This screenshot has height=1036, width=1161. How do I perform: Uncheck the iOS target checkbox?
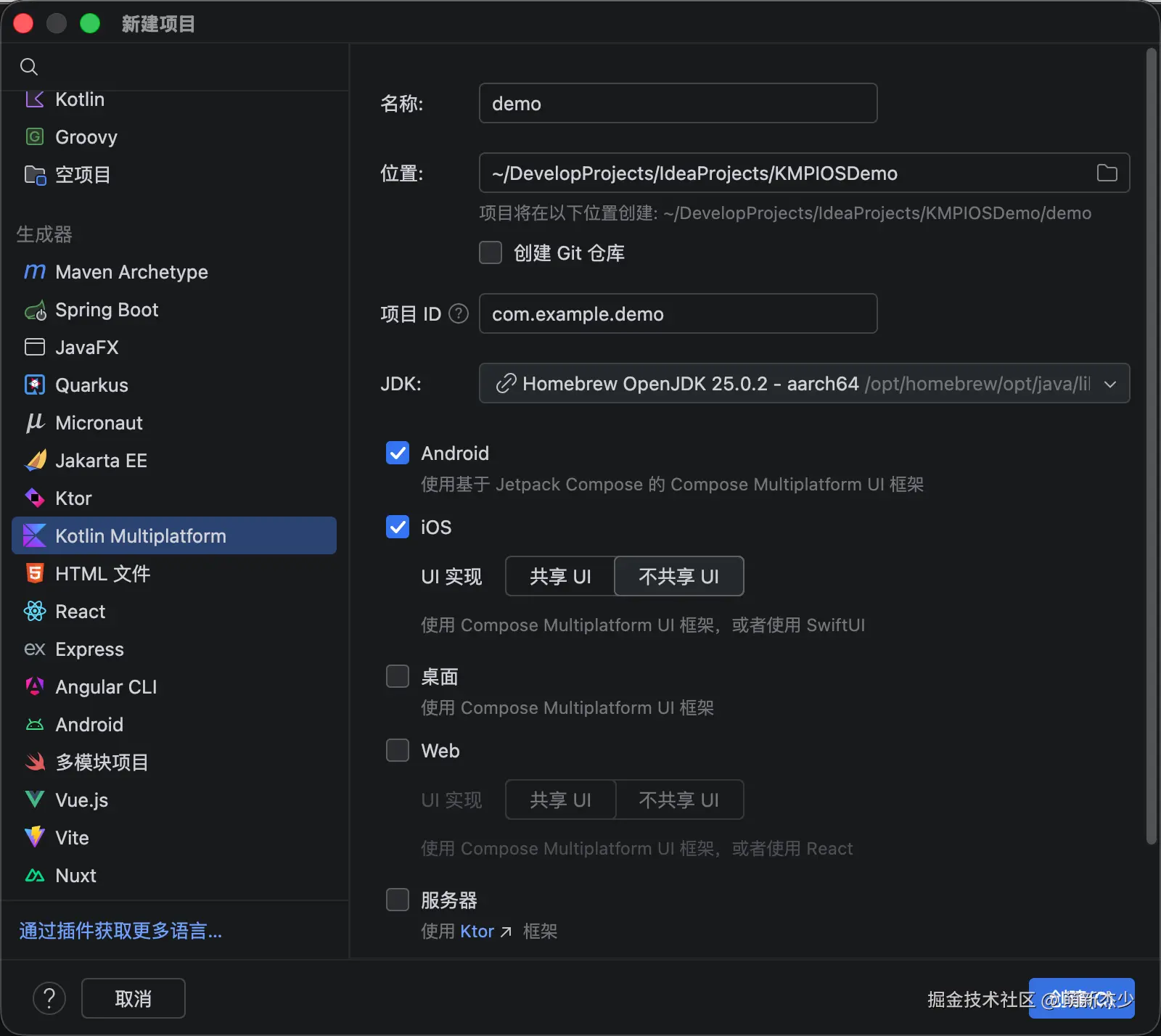pyautogui.click(x=398, y=527)
